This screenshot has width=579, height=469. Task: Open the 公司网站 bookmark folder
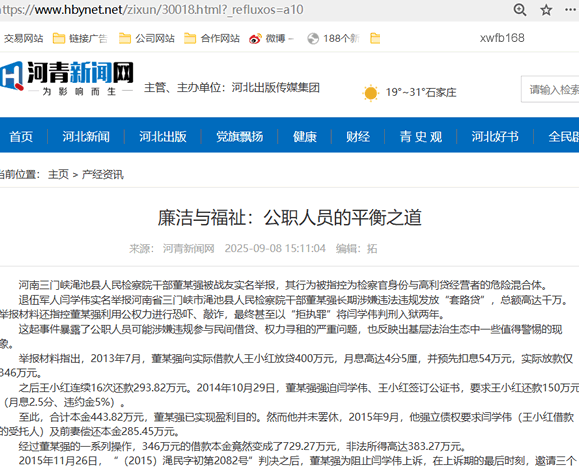click(147, 38)
